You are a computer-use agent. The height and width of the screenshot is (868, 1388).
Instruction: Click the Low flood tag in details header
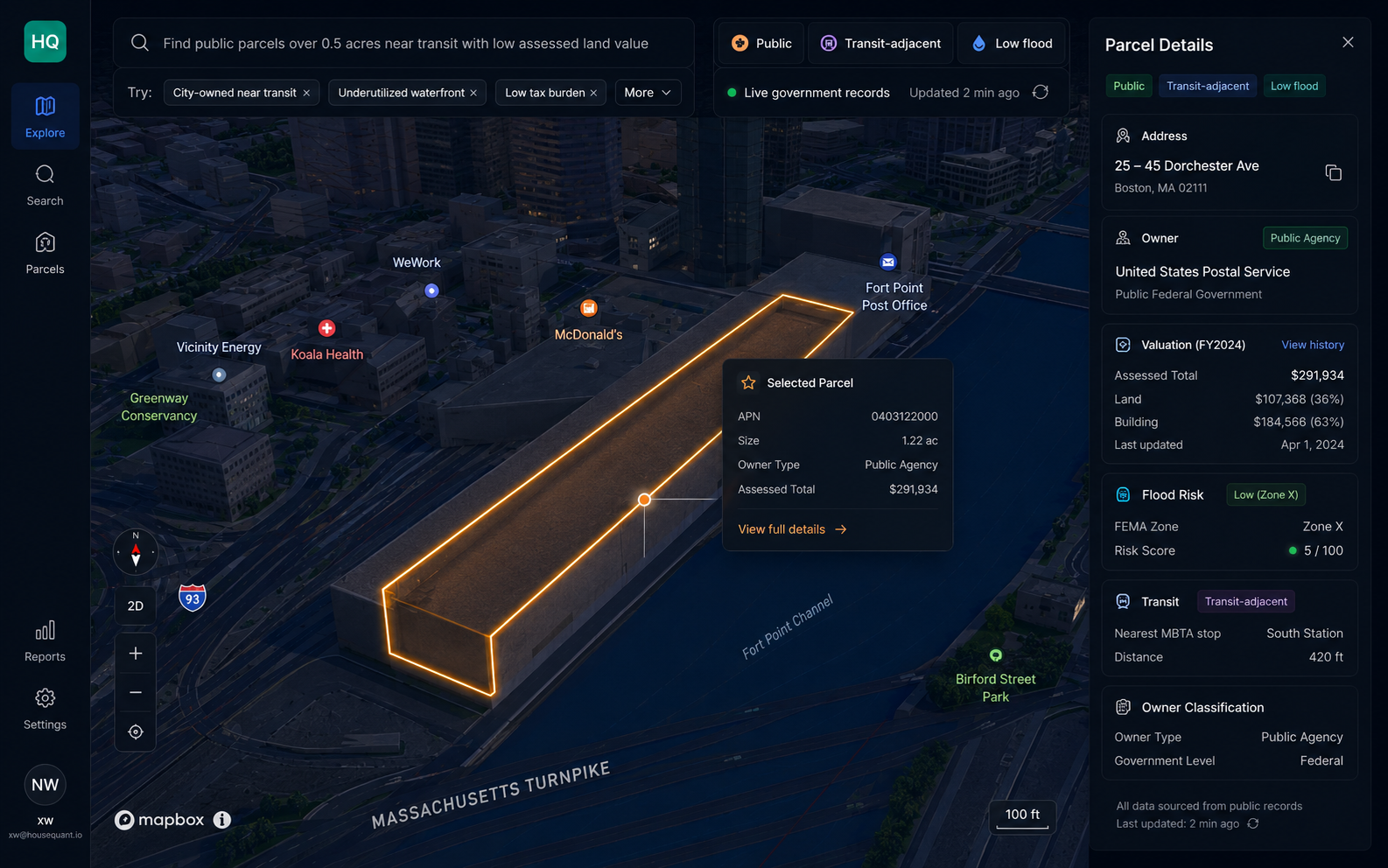click(x=1294, y=86)
